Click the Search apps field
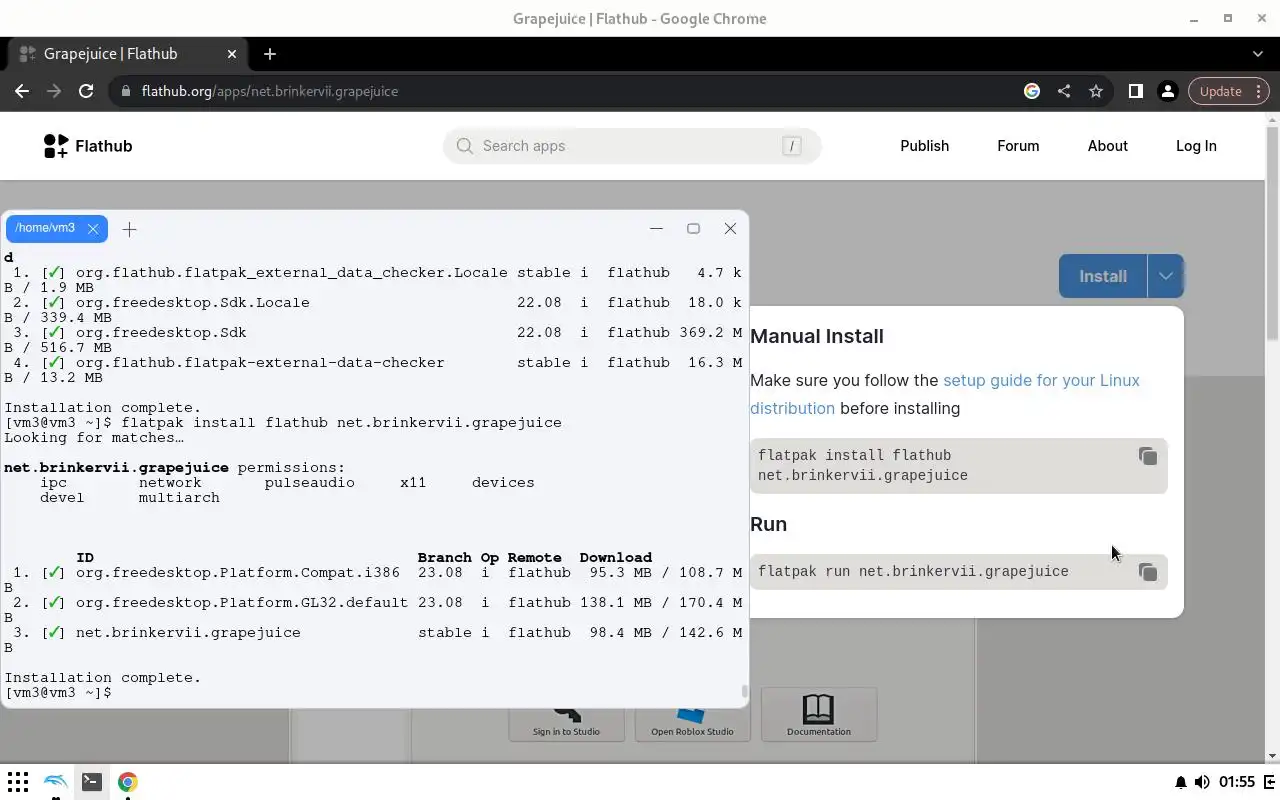1280x800 pixels. 632,146
